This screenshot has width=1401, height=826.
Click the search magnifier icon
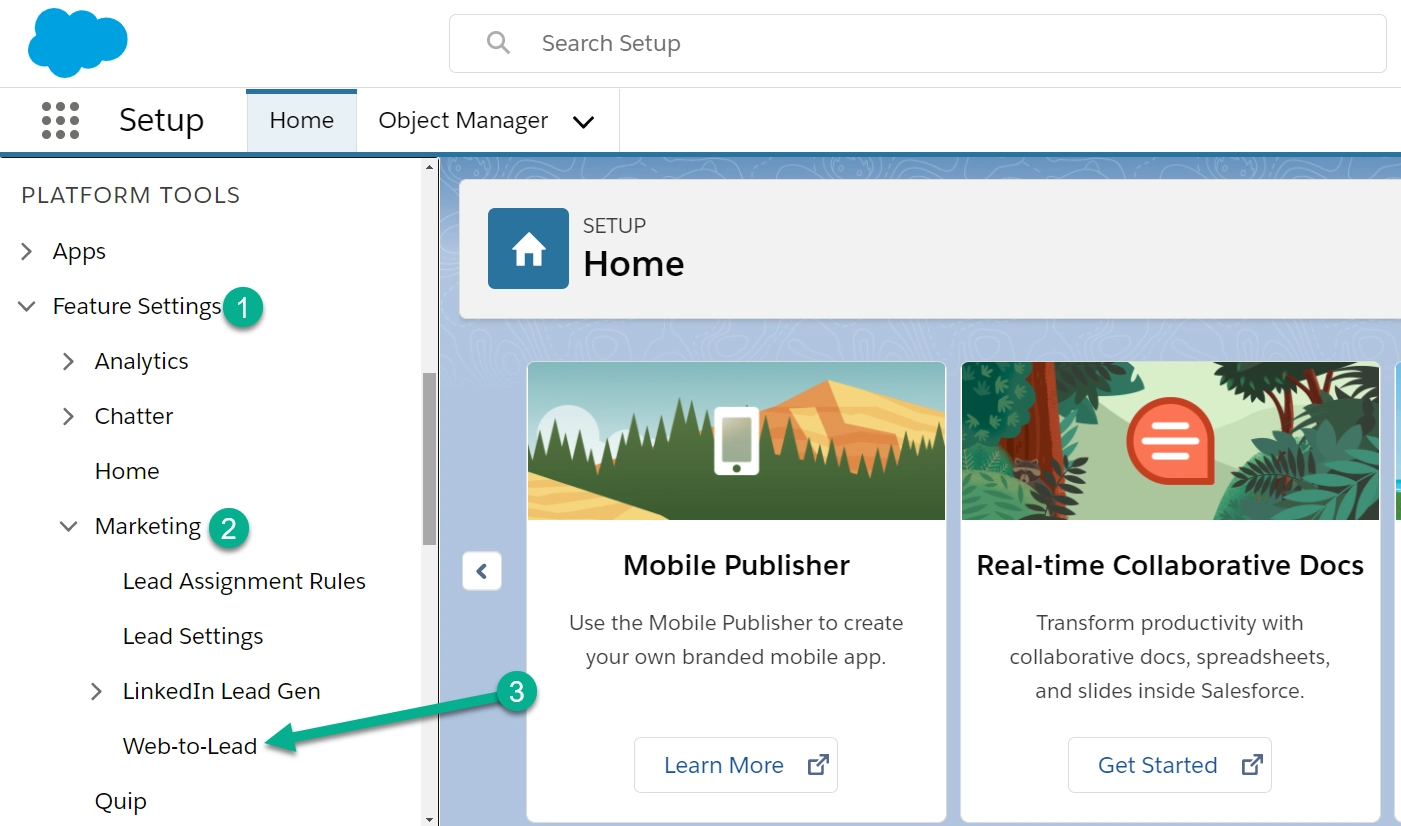[498, 43]
